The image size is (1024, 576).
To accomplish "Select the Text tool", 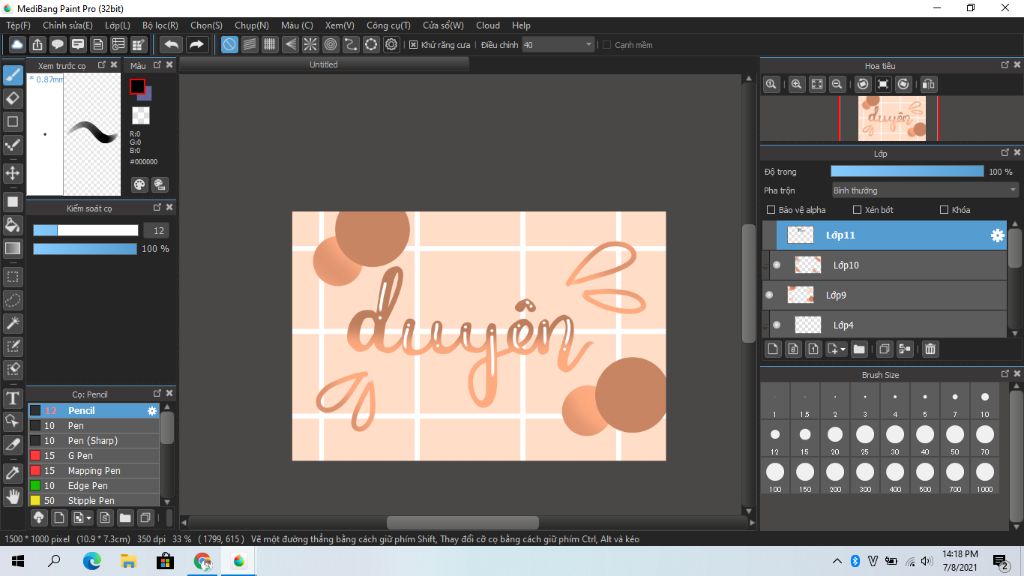I will (x=12, y=398).
